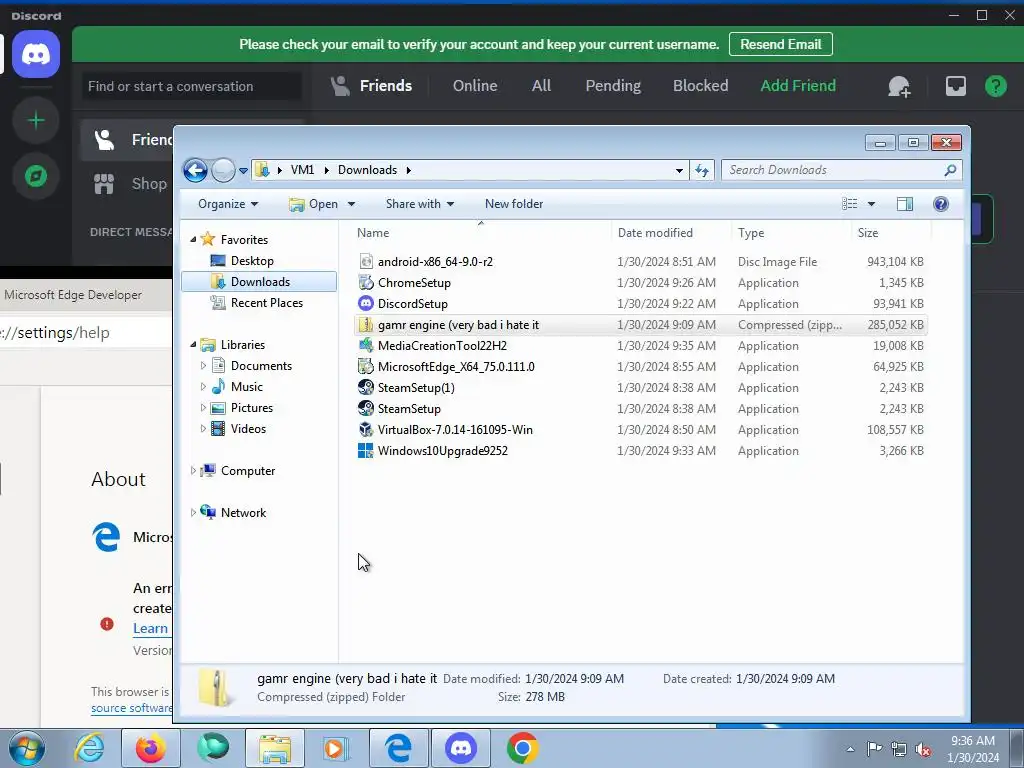Viewport: 1024px width, 768px height.
Task: Switch to Discord Pending tab
Action: (x=613, y=86)
